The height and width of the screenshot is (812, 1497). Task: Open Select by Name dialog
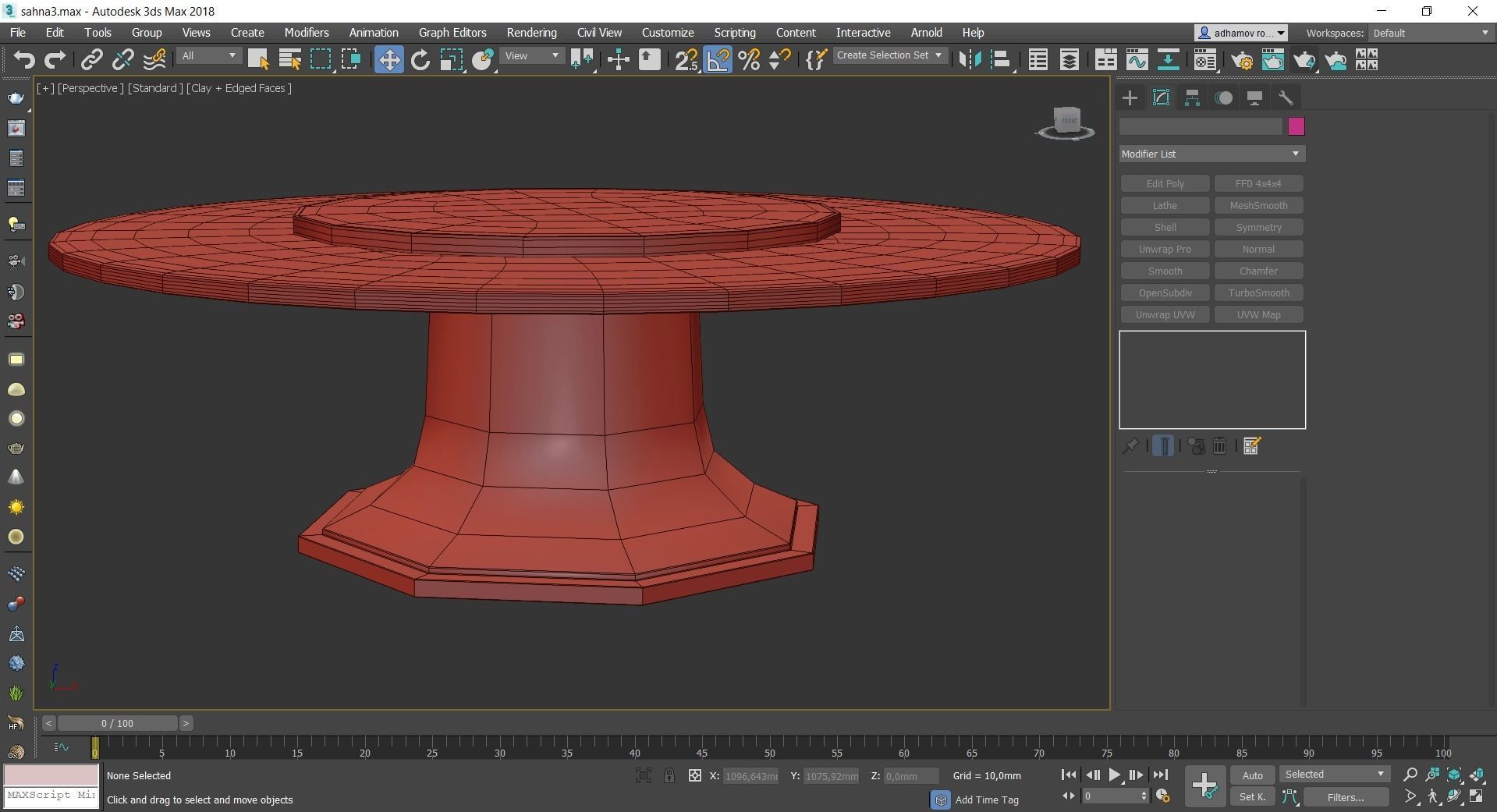(290, 60)
